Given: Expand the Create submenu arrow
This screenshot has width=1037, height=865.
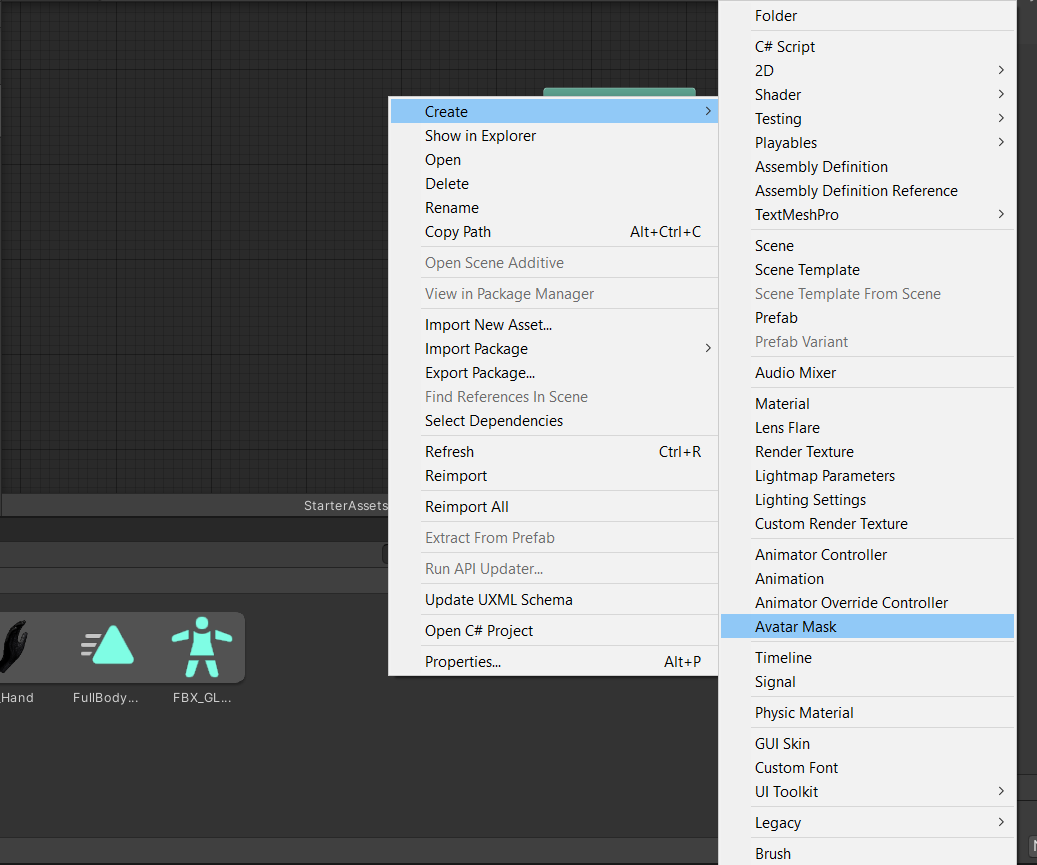Looking at the screenshot, I should tap(708, 111).
